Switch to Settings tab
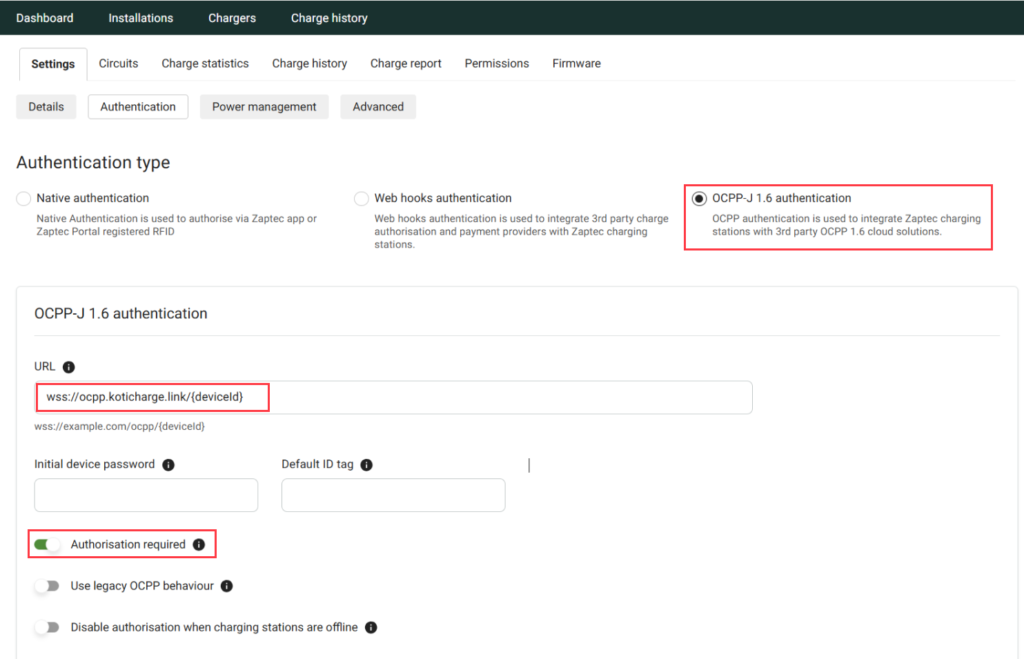 click(53, 64)
